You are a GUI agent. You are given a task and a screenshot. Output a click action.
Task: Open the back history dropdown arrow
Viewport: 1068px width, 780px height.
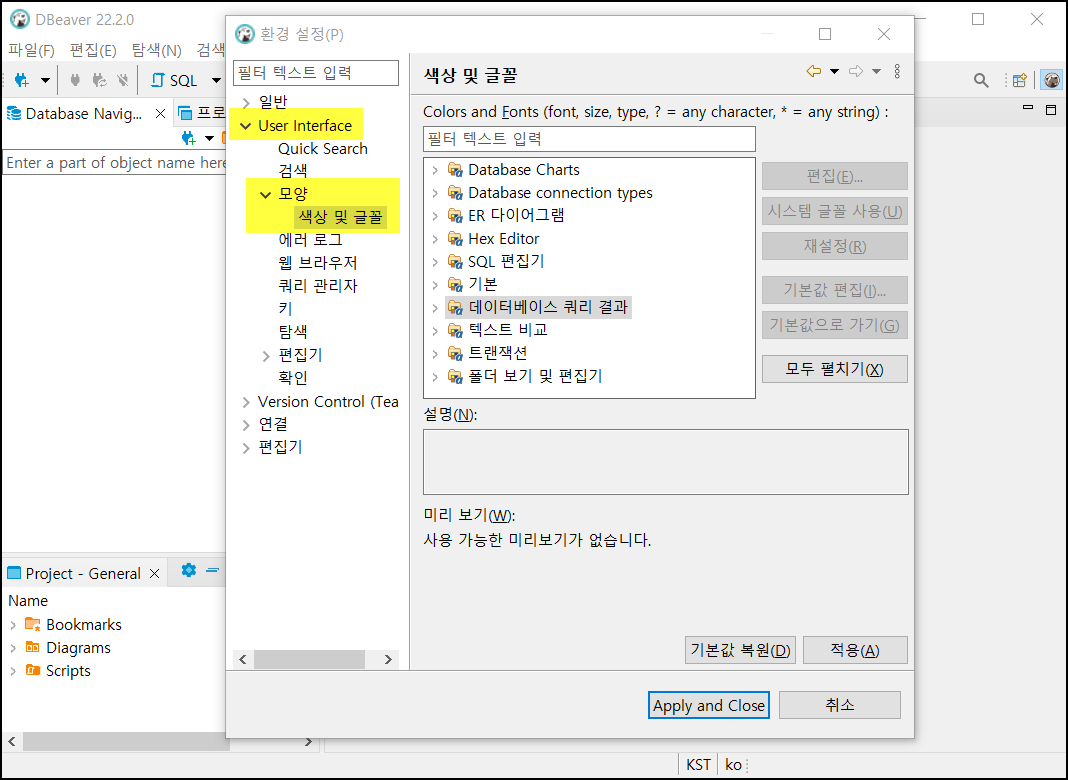click(834, 72)
